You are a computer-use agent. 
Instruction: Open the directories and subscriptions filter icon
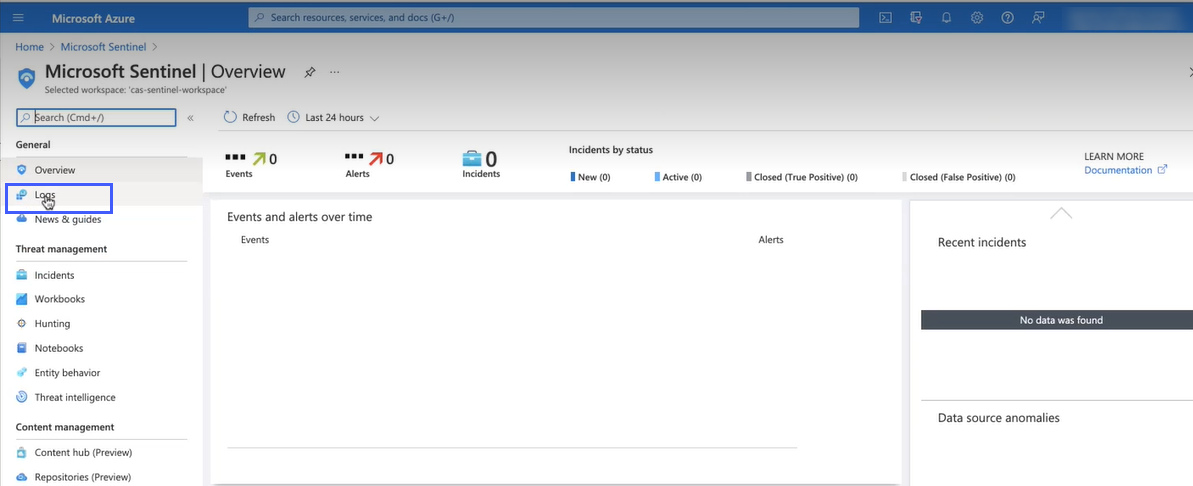pos(916,17)
